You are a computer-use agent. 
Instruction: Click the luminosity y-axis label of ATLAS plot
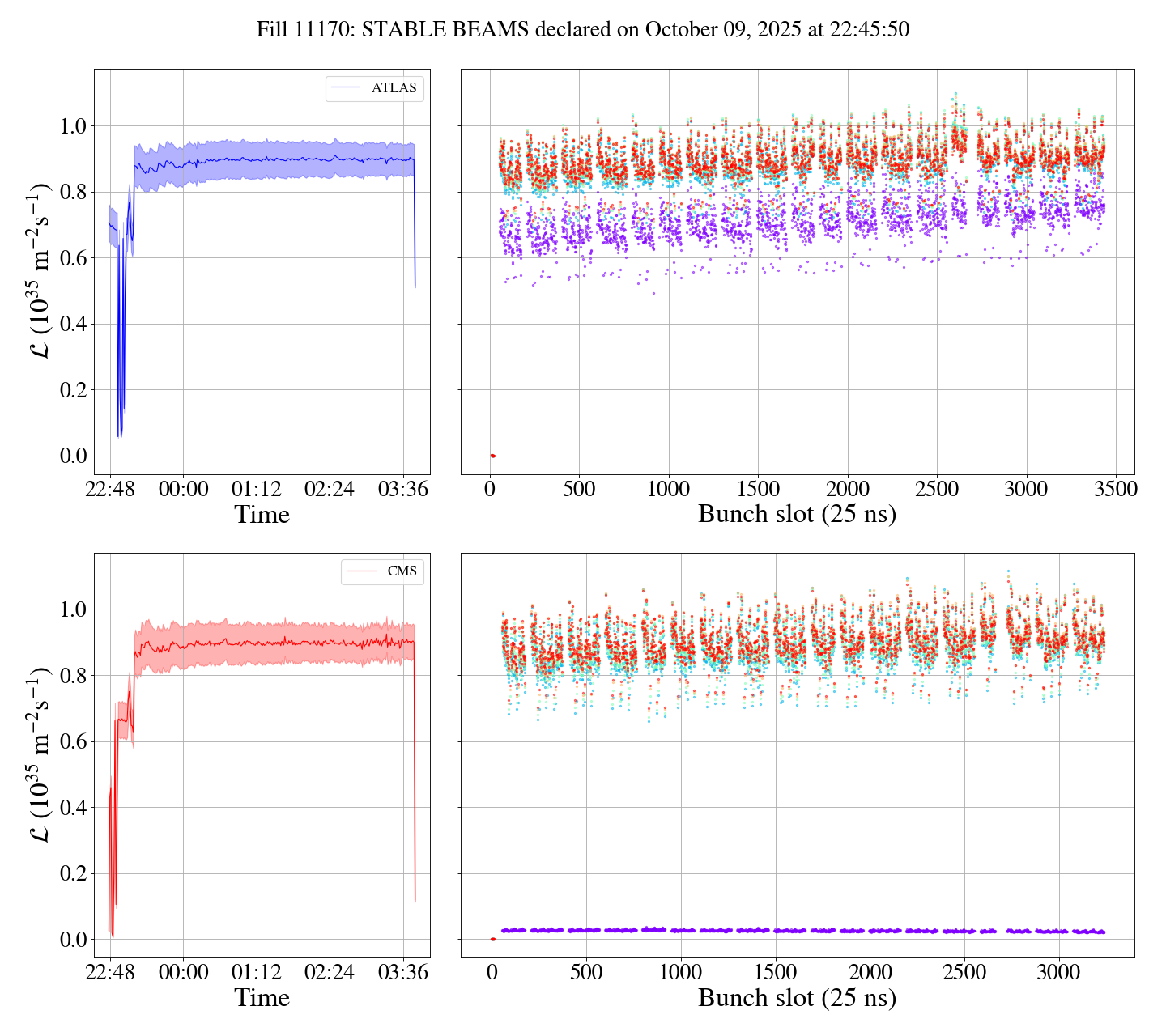[38, 271]
